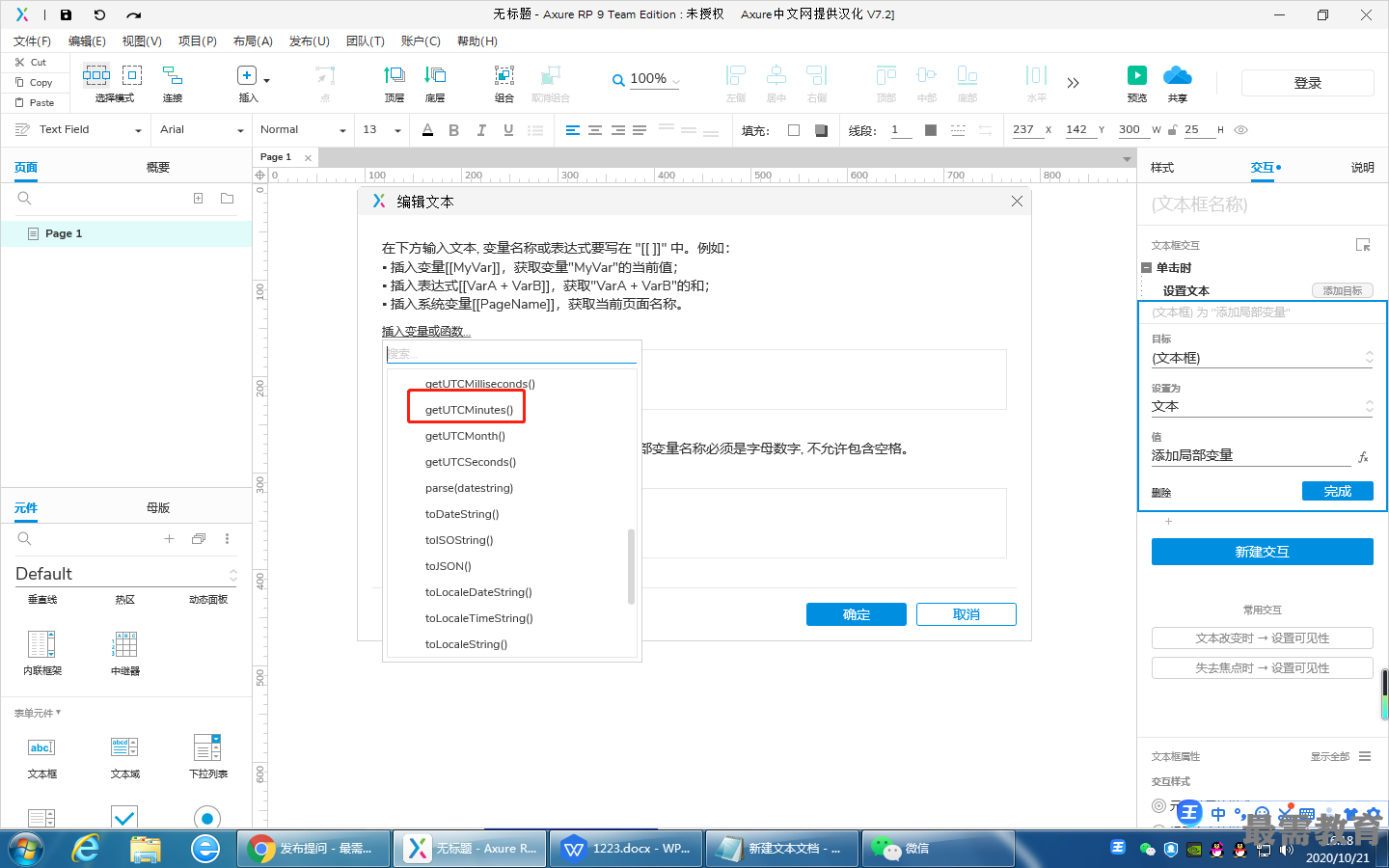Click the fill color swatch

tap(794, 130)
